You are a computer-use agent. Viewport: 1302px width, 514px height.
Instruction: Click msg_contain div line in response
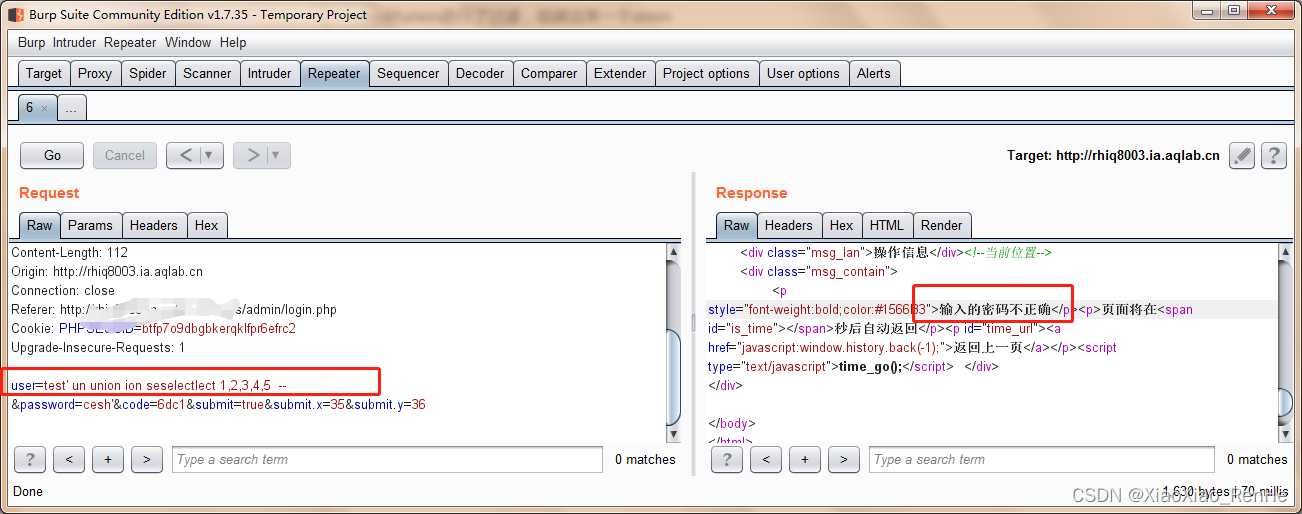click(819, 271)
